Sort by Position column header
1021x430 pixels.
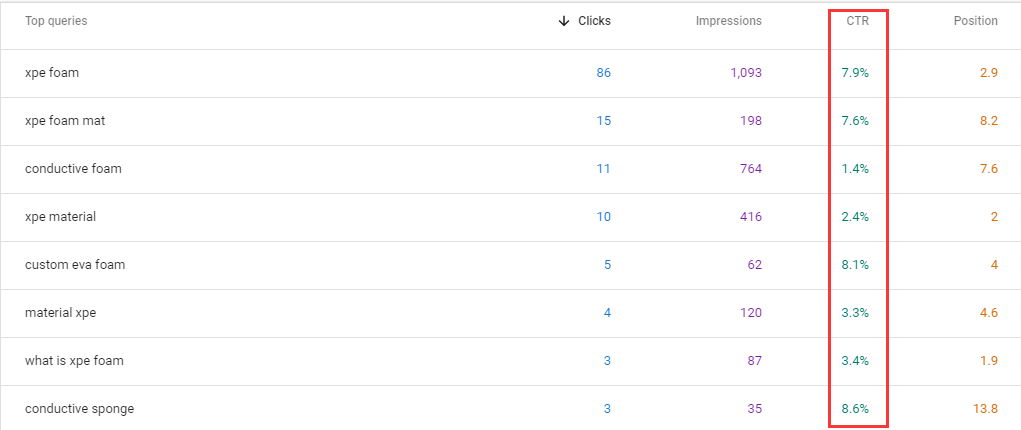975,21
